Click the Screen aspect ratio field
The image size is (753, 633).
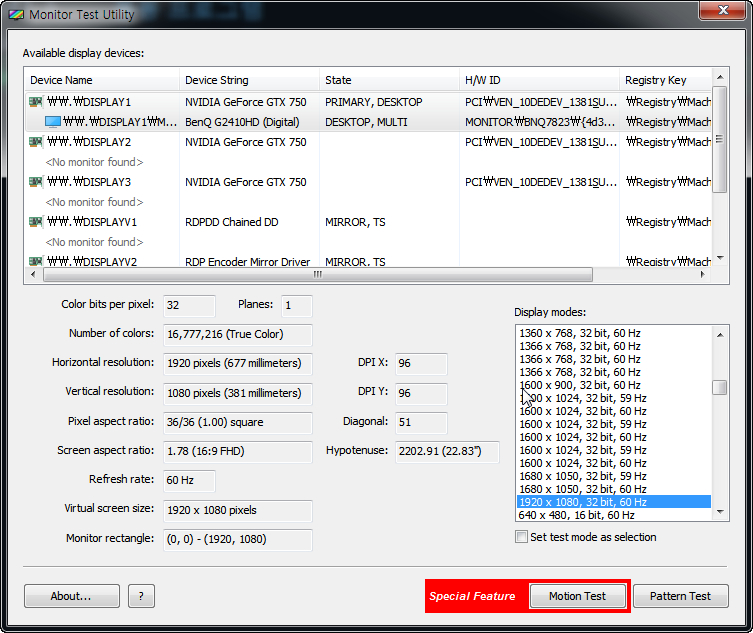click(x=238, y=451)
